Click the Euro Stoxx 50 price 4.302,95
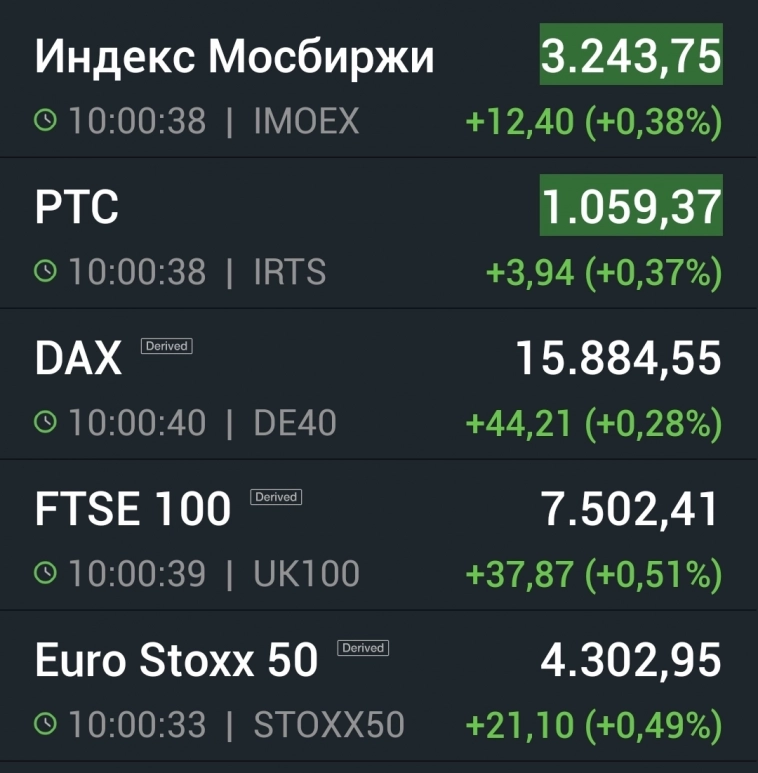Viewport: 758px width, 773px height. [631, 660]
